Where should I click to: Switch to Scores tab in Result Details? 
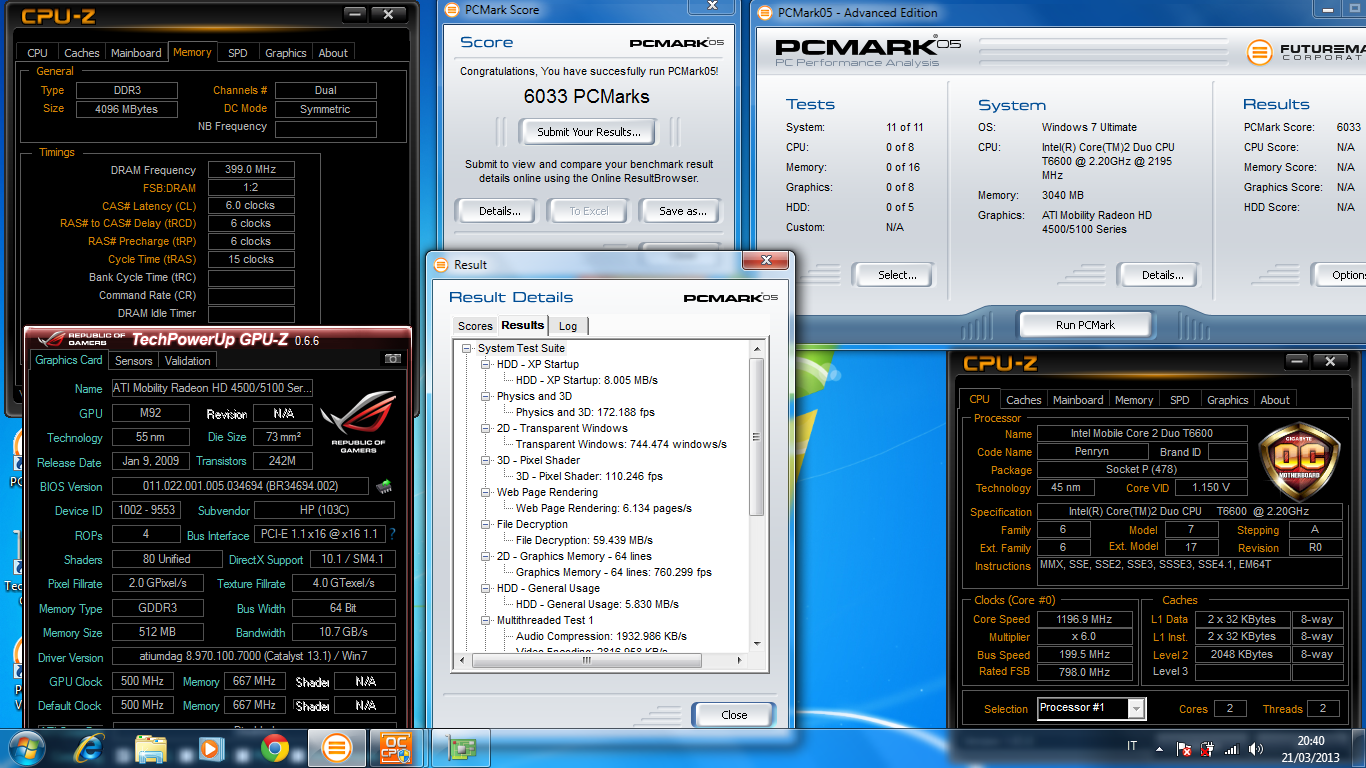475,326
